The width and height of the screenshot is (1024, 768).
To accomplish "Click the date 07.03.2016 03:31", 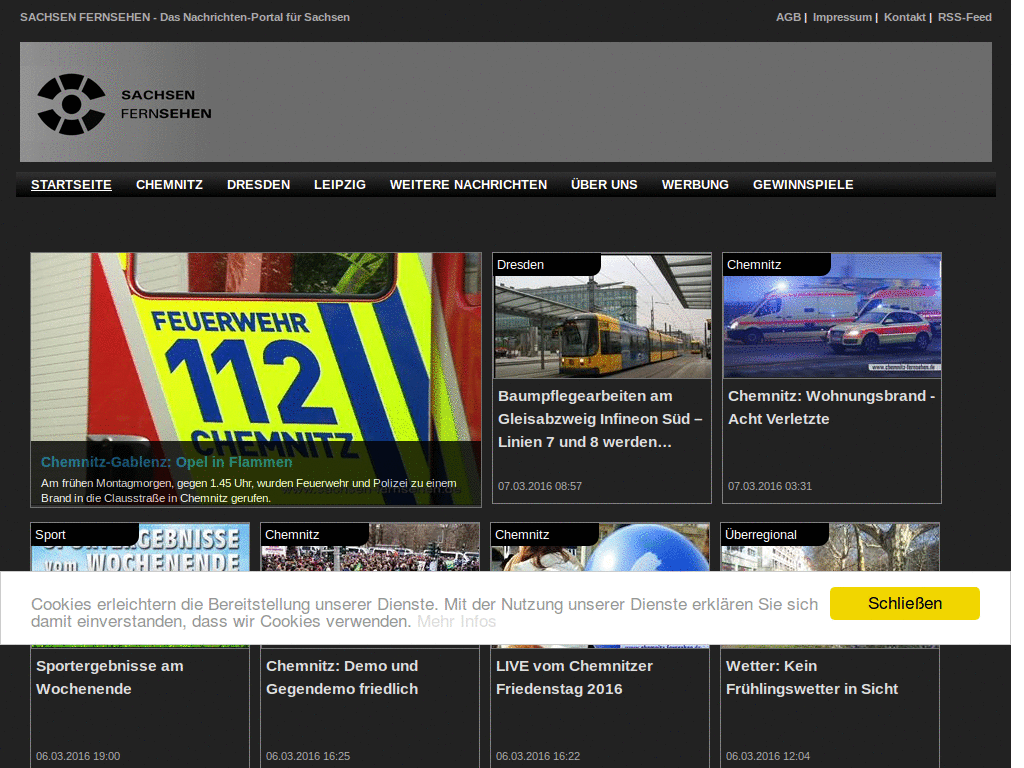I will click(769, 486).
